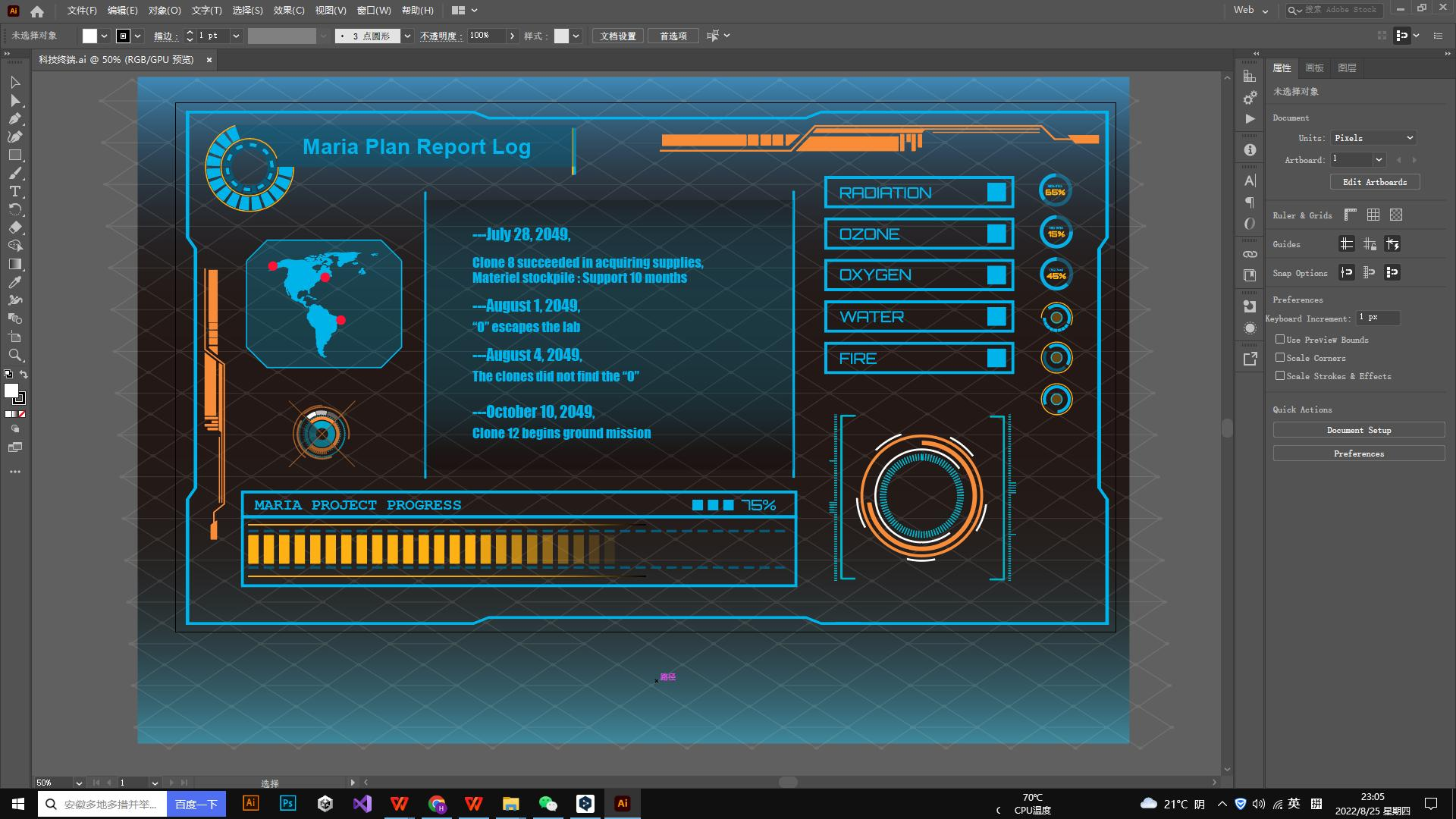Select the Pen tool in toolbar
Viewport: 1456px width, 819px height.
[14, 118]
